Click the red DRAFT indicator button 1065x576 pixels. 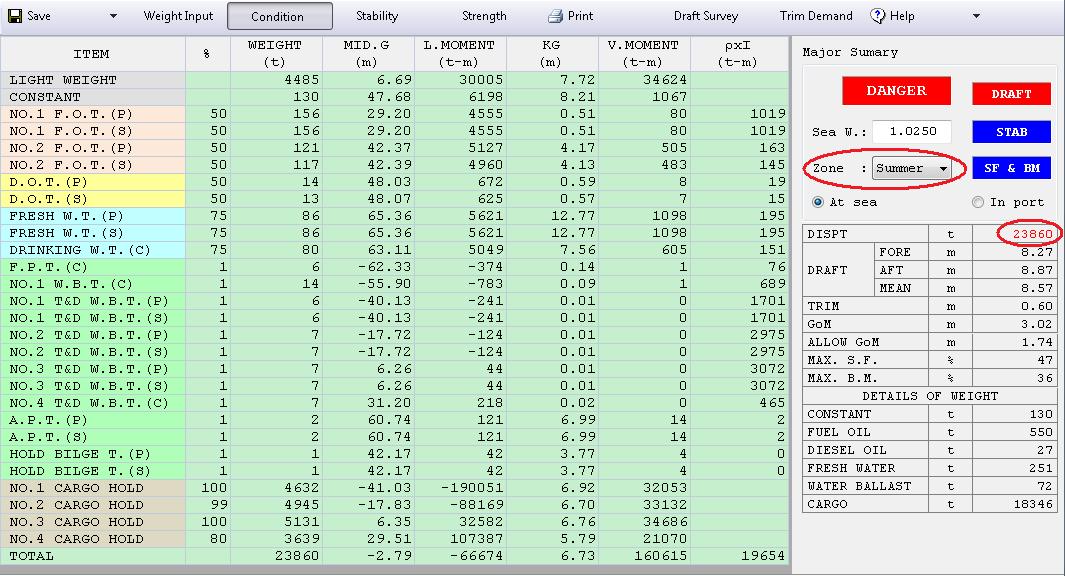(1011, 94)
